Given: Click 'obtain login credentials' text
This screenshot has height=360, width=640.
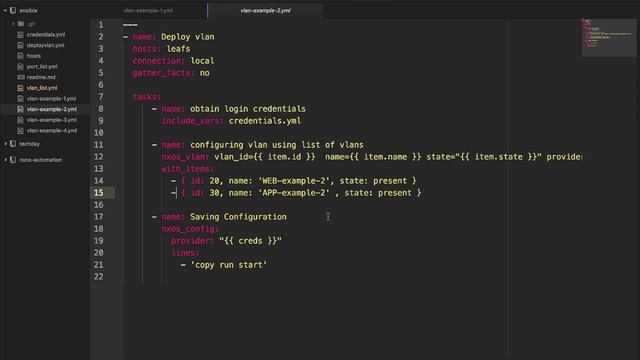Looking at the screenshot, I should [x=248, y=109].
